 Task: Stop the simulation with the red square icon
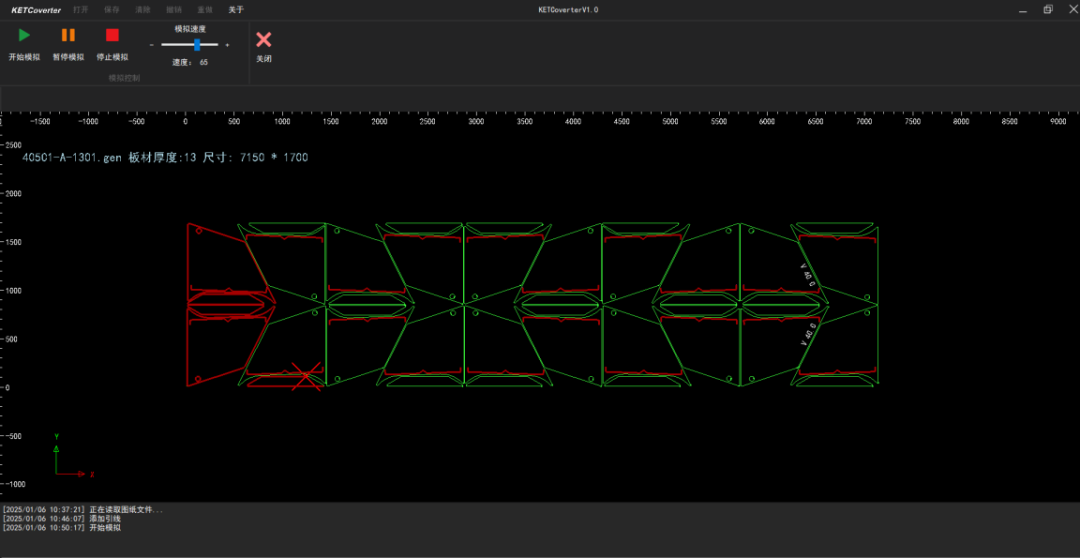(x=112, y=36)
